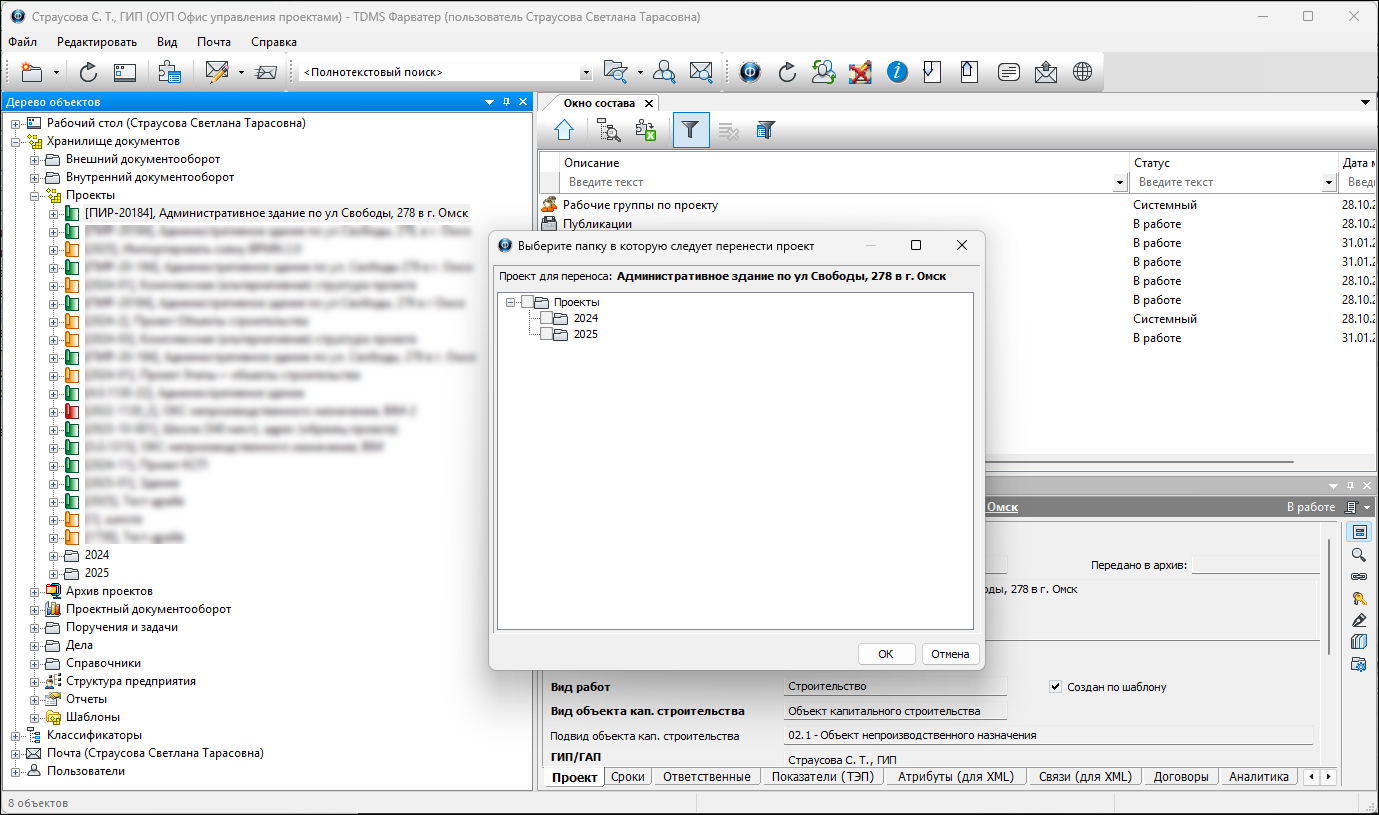
Task: Click the key icon in right sidebar
Action: coord(1358,598)
